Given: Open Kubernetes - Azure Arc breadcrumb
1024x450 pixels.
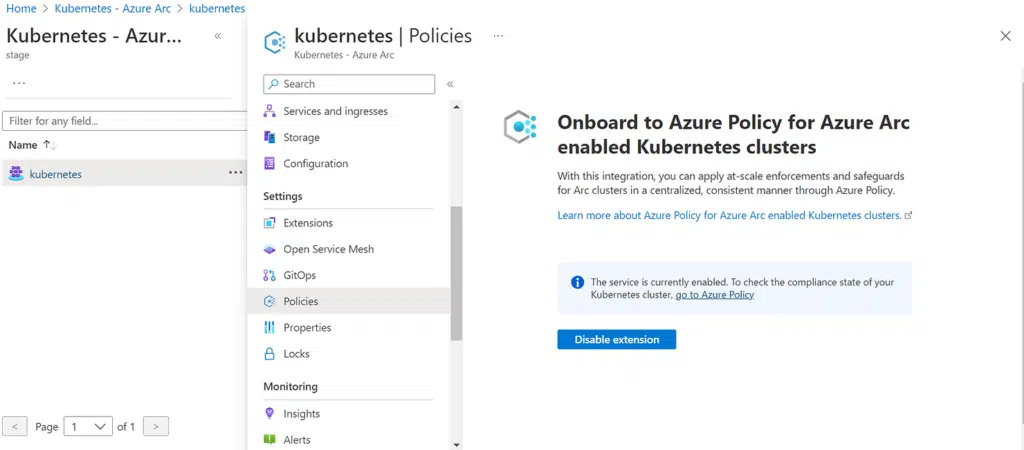Looking at the screenshot, I should tap(113, 8).
